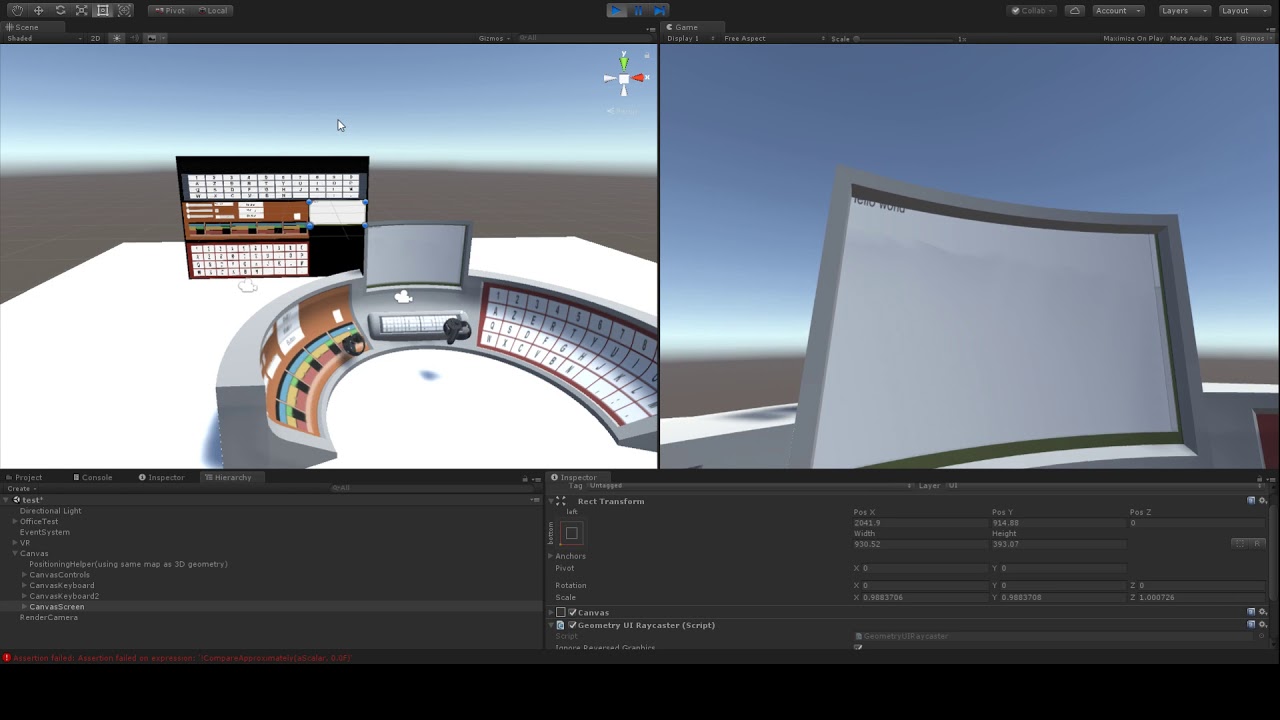
Task: Switch to the Console tab
Action: point(93,477)
